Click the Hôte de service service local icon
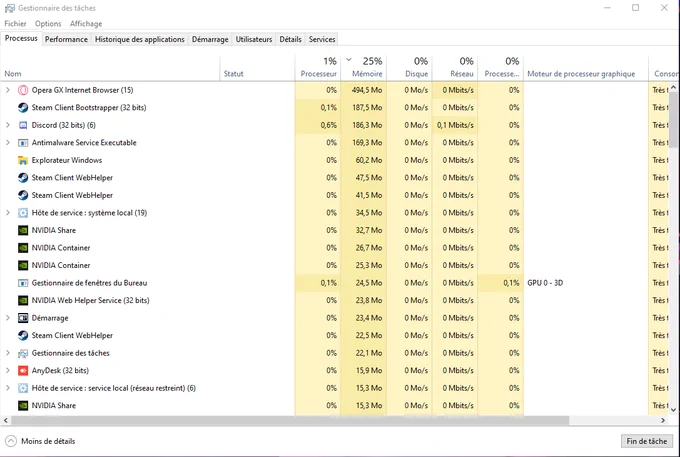The image size is (680, 457). [23, 388]
